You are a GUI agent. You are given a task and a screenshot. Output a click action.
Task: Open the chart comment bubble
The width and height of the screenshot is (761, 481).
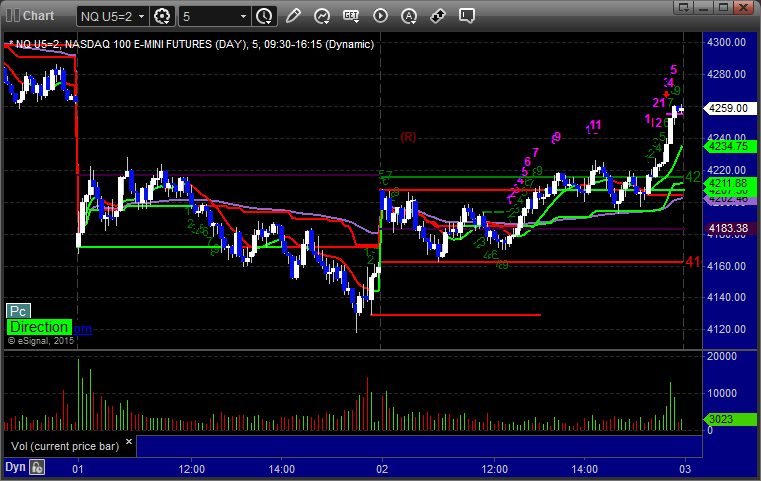[467, 16]
